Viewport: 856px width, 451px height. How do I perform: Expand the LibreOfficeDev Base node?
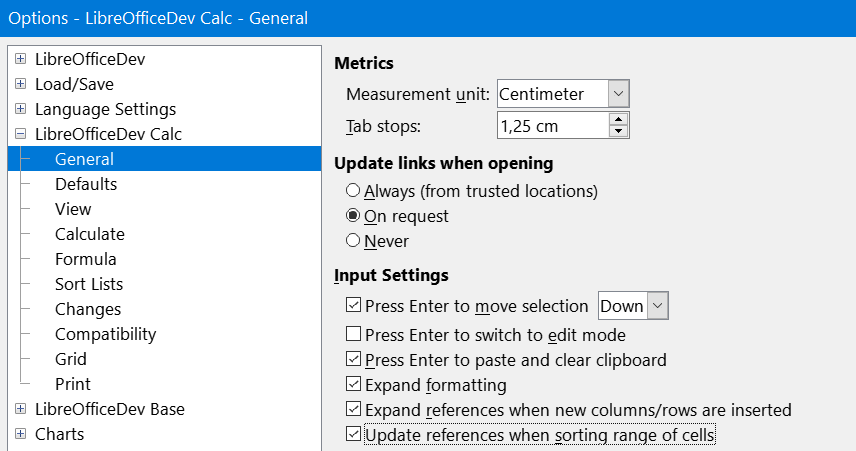coord(20,409)
